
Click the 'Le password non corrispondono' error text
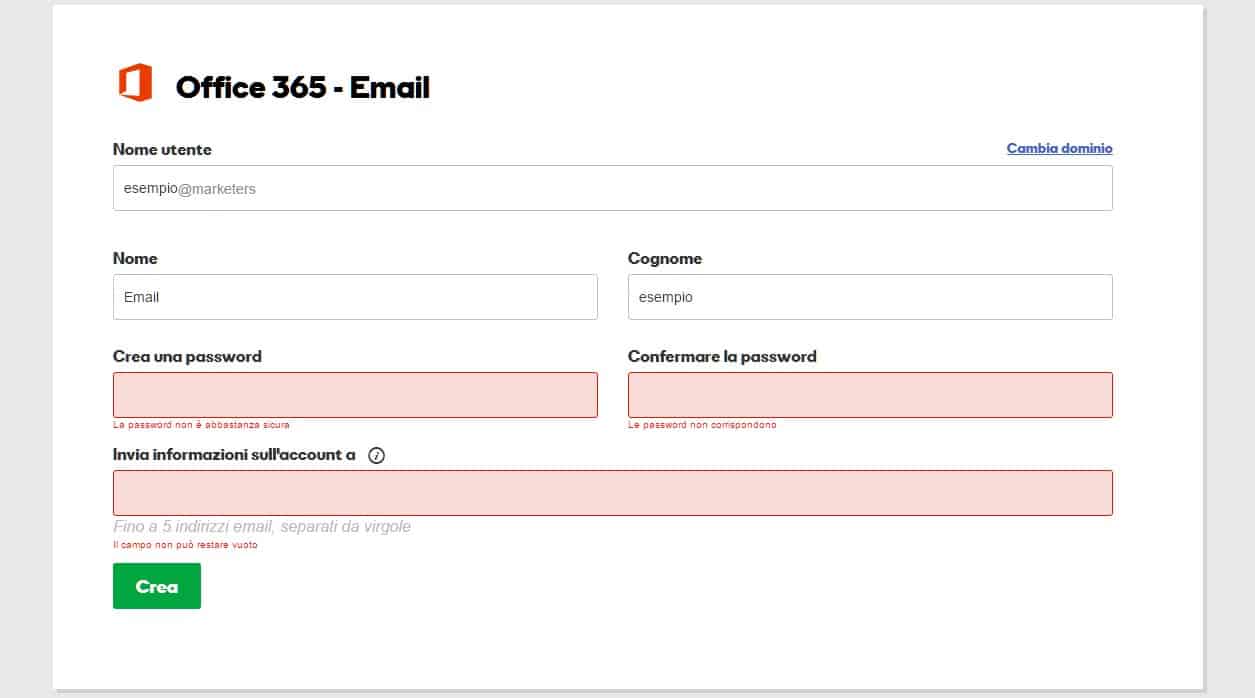tap(702, 424)
